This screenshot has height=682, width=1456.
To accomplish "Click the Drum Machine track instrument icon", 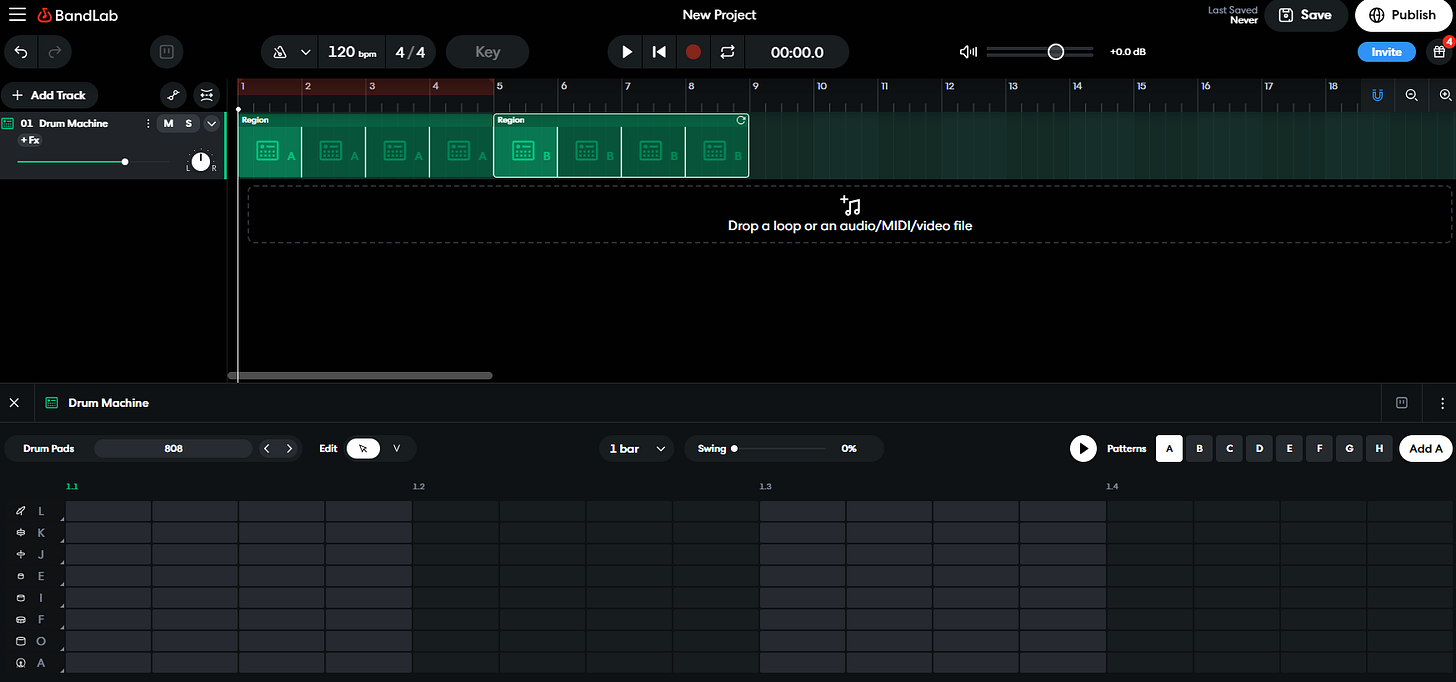I will (x=10, y=123).
